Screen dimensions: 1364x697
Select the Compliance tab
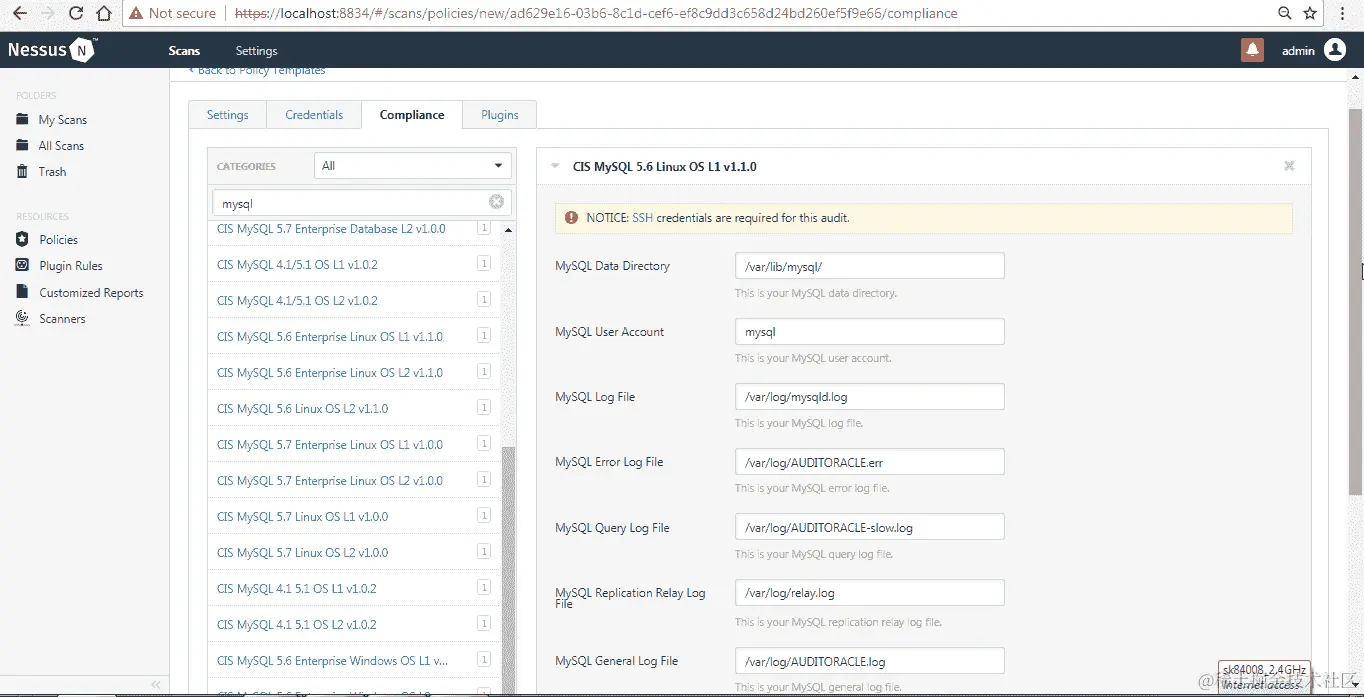click(x=412, y=115)
